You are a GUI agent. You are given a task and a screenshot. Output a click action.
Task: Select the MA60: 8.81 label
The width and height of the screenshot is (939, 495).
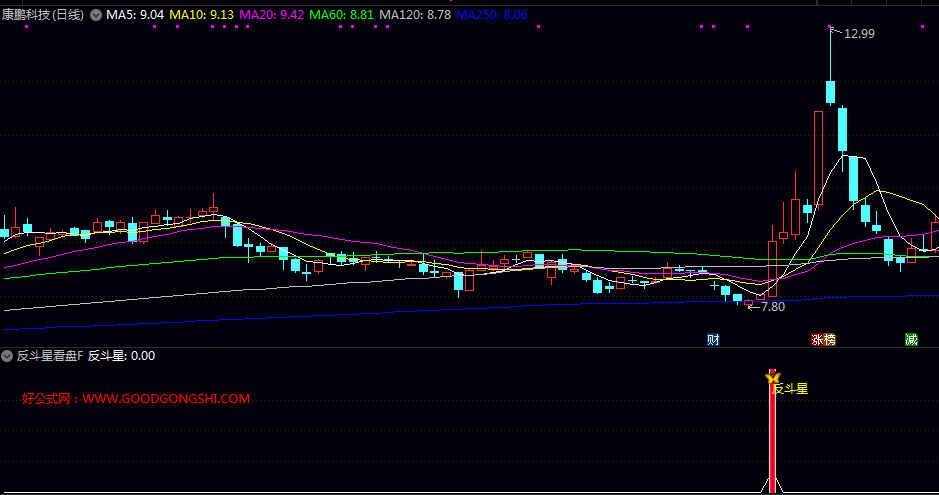click(x=341, y=15)
